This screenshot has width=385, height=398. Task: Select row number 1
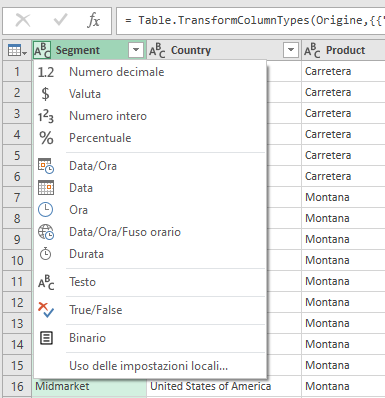17,71
